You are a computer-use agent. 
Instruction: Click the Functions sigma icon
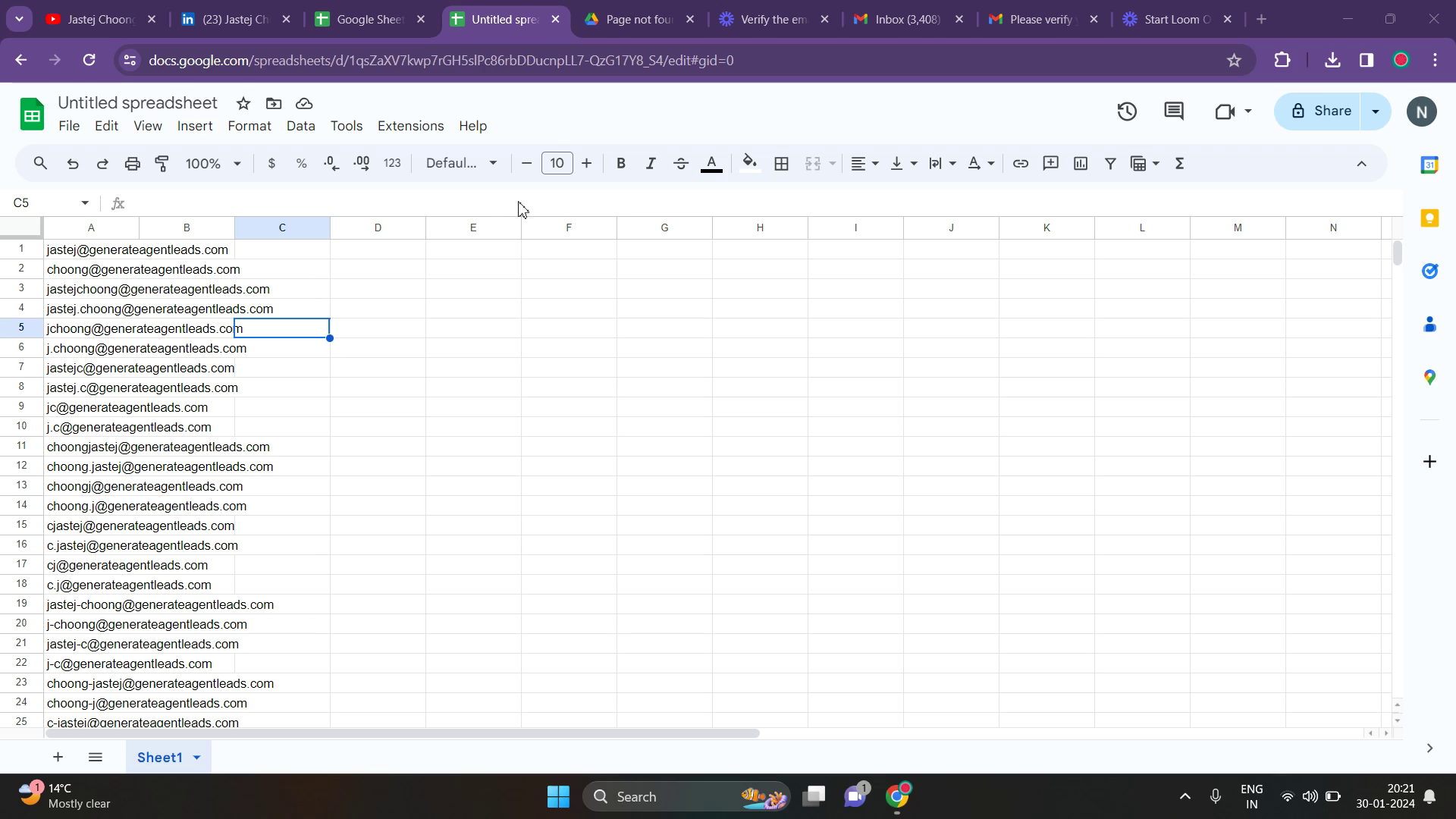1179,164
